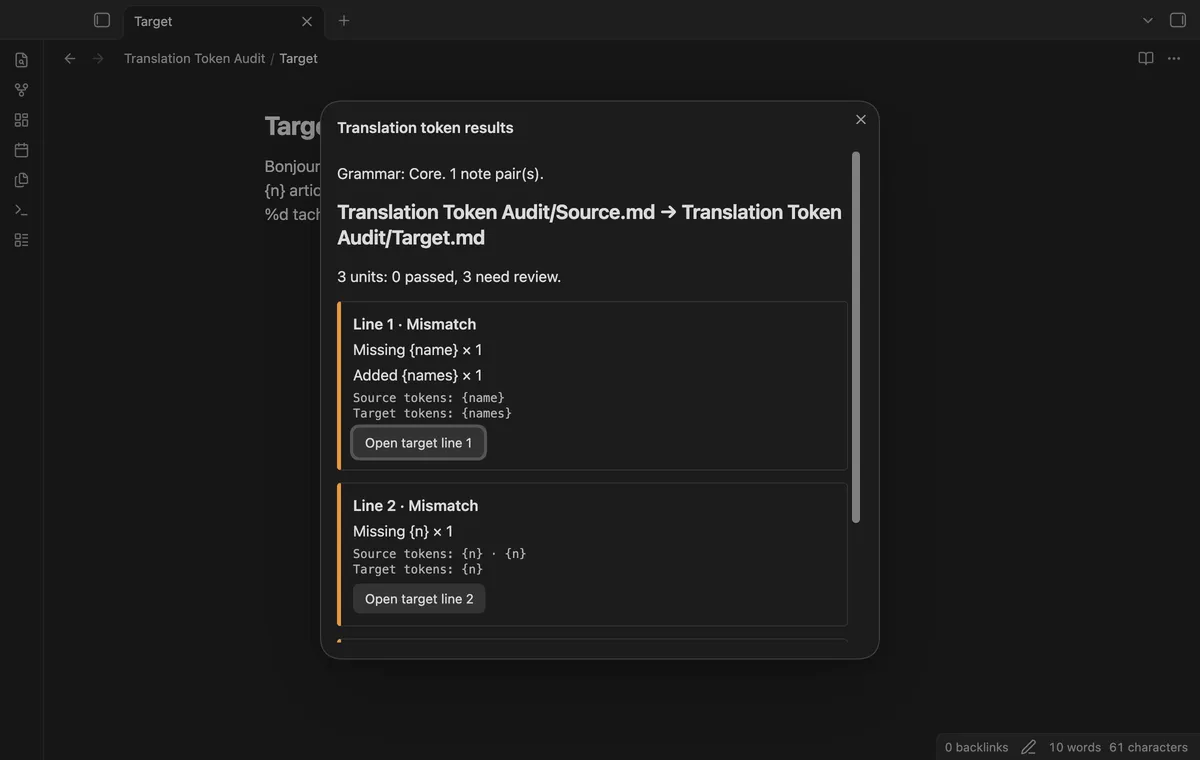The width and height of the screenshot is (1200, 760).
Task: Click the 0 backlinks status item
Action: (x=977, y=747)
